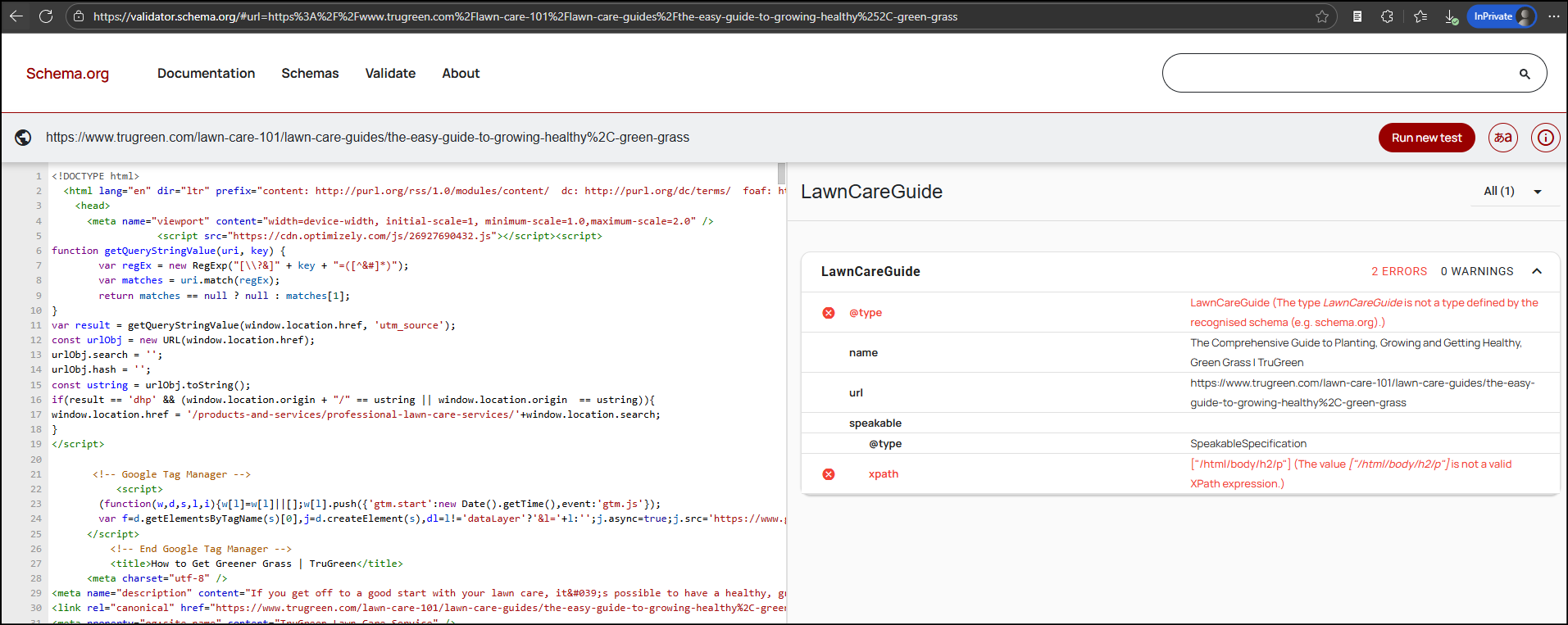The width and height of the screenshot is (1568, 625).
Task: Click code line number 19
Action: 36,444
